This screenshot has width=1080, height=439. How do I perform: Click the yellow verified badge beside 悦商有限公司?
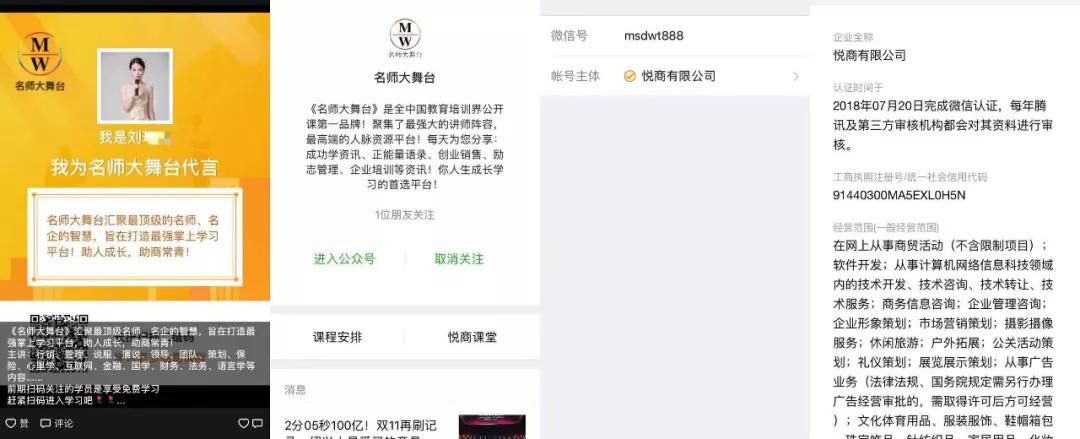(630, 76)
